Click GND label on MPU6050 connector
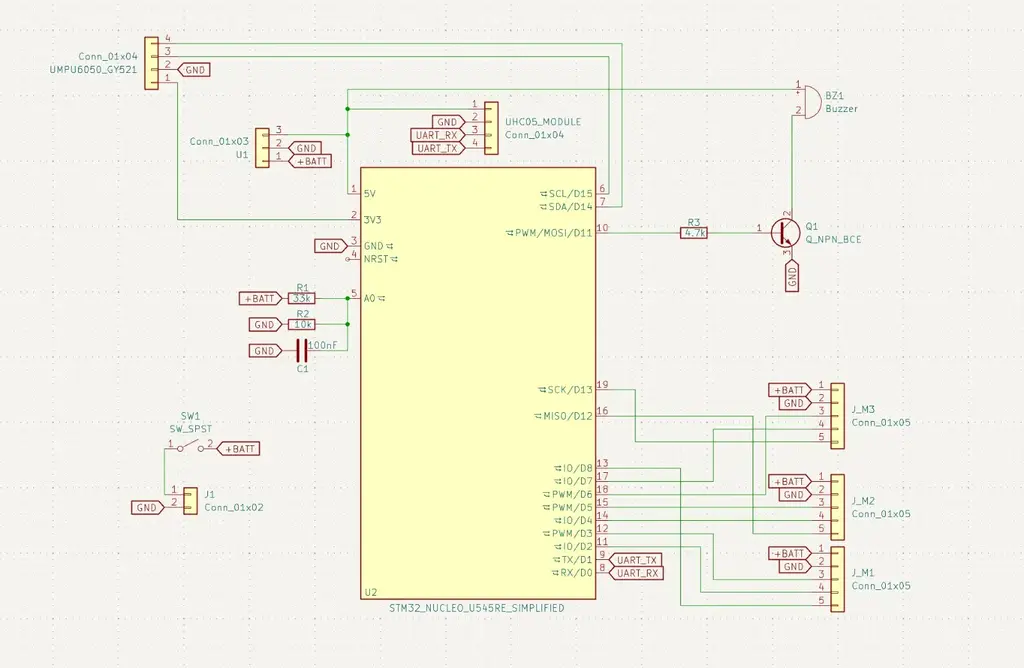This screenshot has width=1024, height=668. (x=194, y=70)
